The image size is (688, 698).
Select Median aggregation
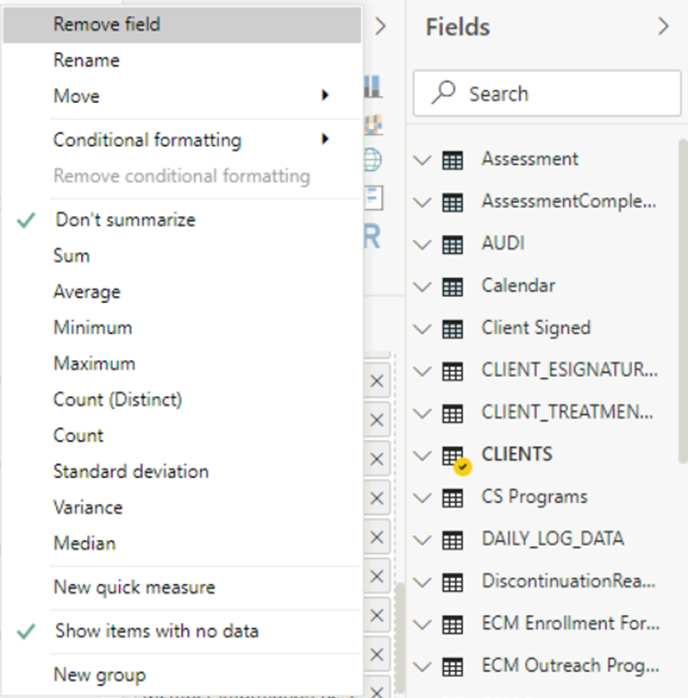[182, 544]
